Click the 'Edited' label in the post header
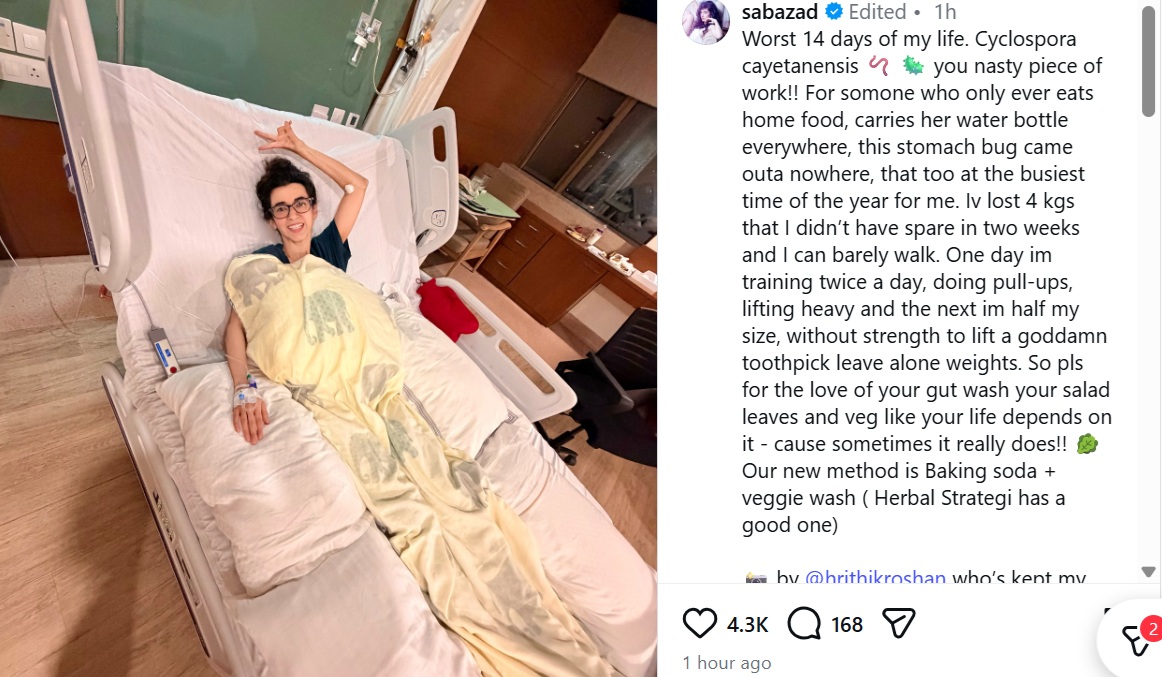The image size is (1162, 677). [877, 12]
